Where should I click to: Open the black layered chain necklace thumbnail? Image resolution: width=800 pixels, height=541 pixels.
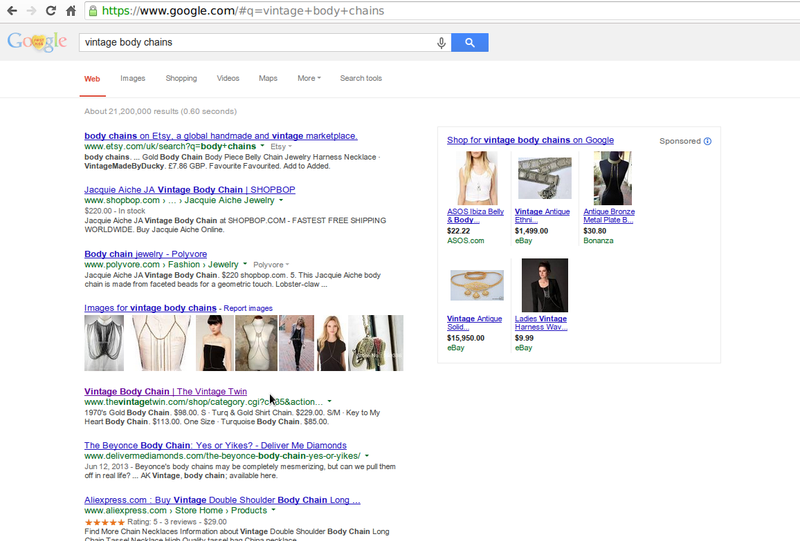coord(104,343)
